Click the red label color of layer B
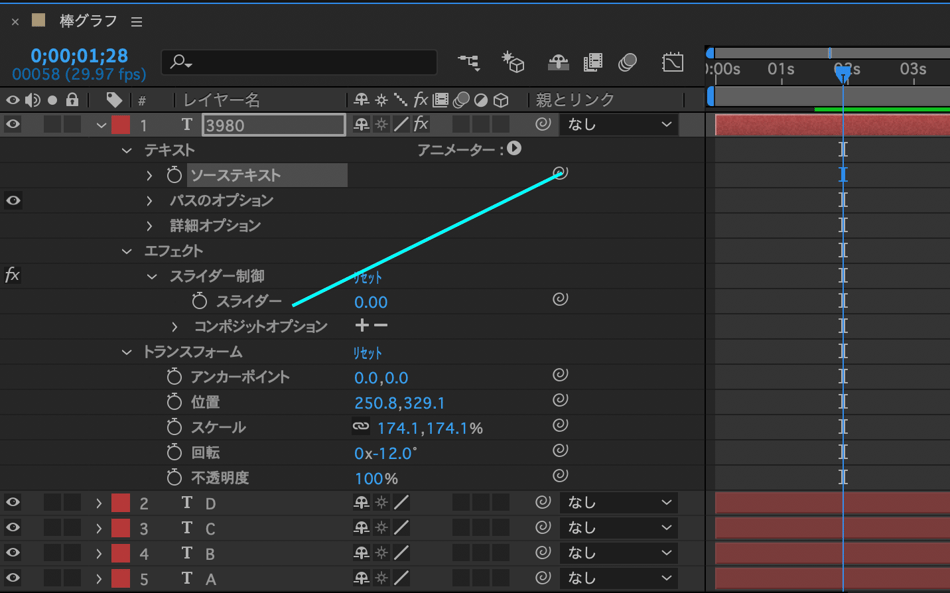Screen dimensions: 950x593 [x=121, y=553]
